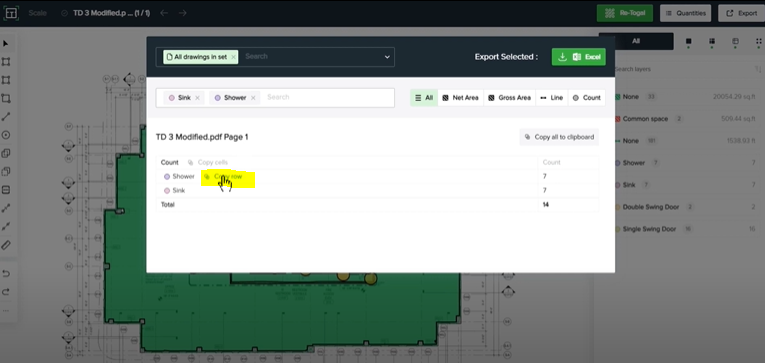Export selected to Excel
765x363 pixels.
(579, 57)
